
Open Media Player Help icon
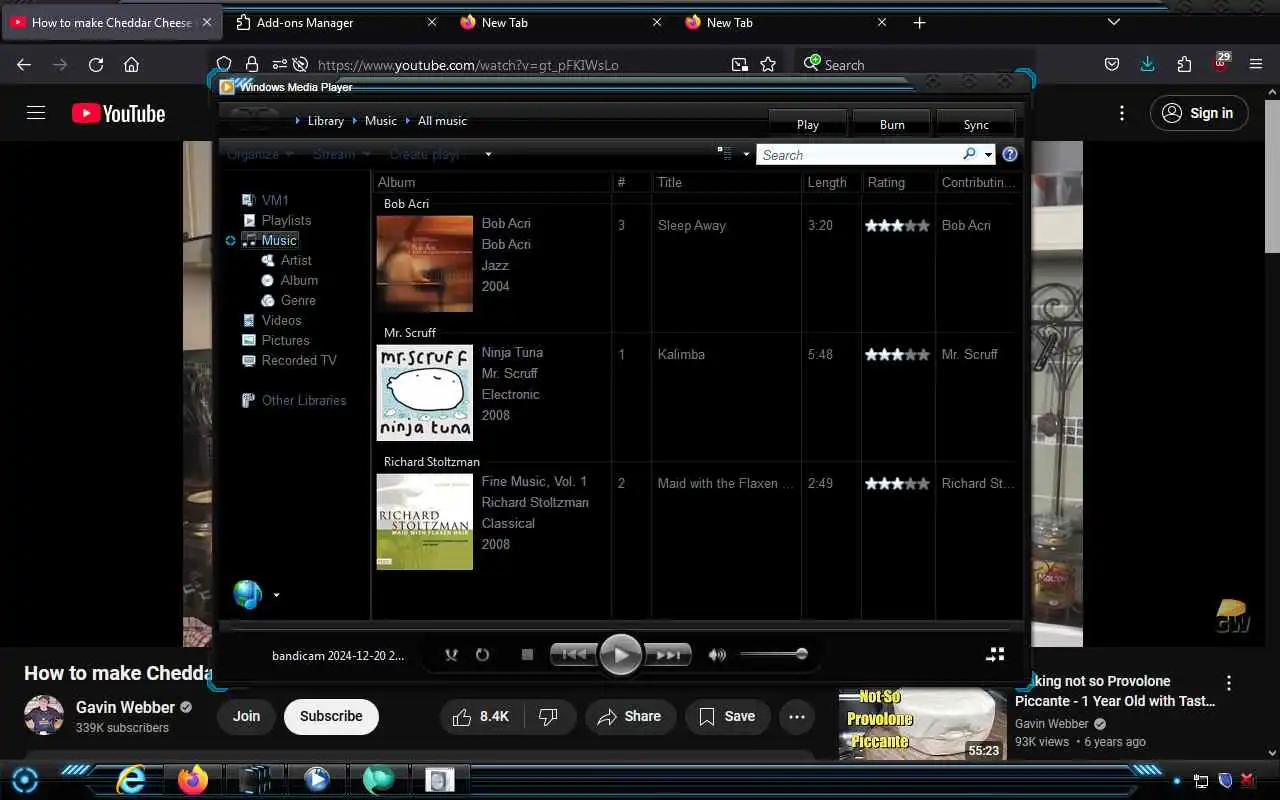(x=1010, y=154)
